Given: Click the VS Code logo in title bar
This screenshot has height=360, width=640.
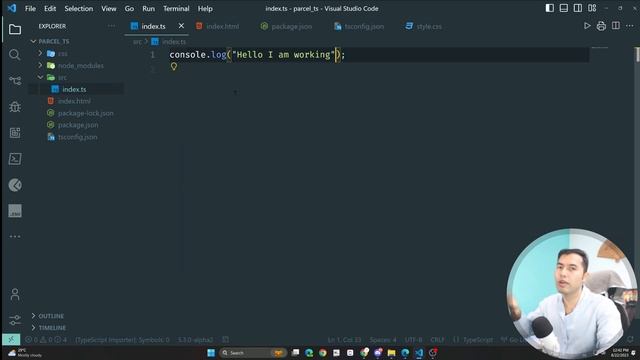Looking at the screenshot, I should coord(12,8).
